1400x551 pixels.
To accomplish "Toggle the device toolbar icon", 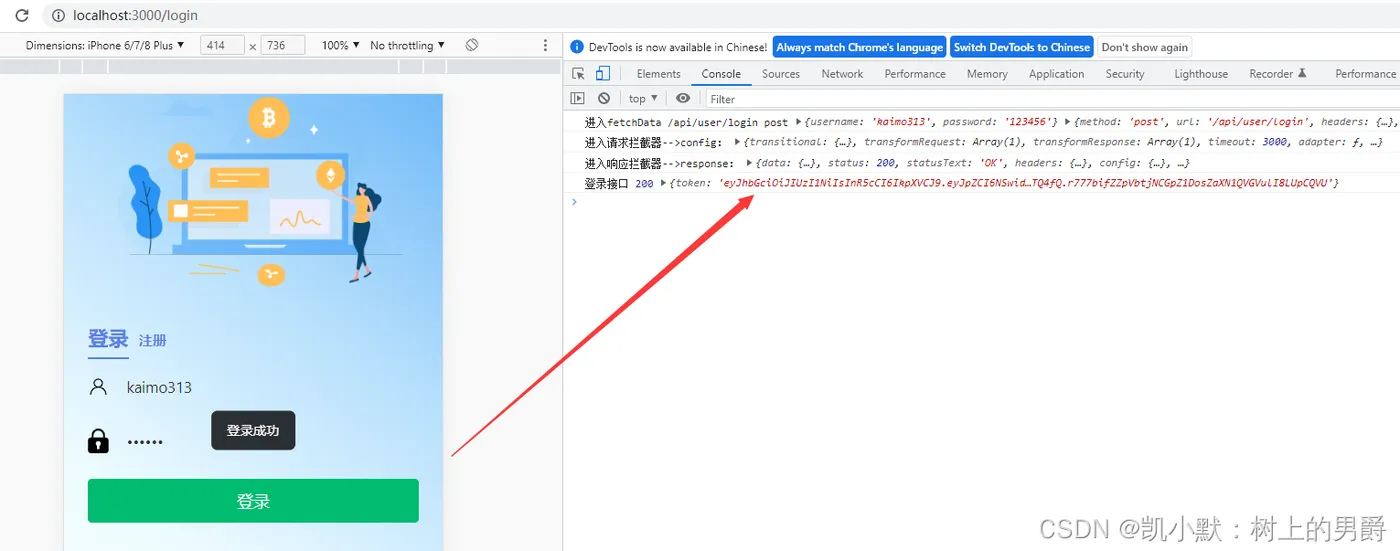I will click(x=603, y=73).
